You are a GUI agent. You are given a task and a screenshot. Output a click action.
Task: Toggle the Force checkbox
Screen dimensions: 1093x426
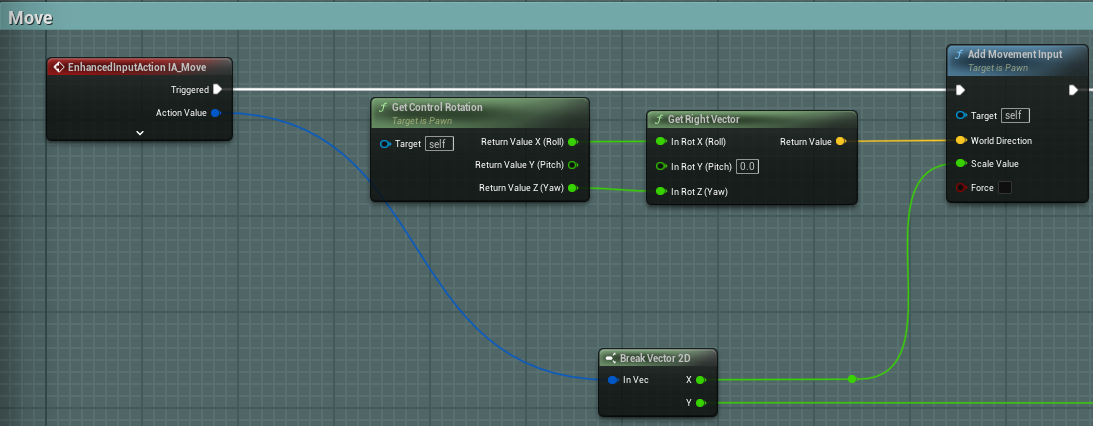(x=1004, y=188)
